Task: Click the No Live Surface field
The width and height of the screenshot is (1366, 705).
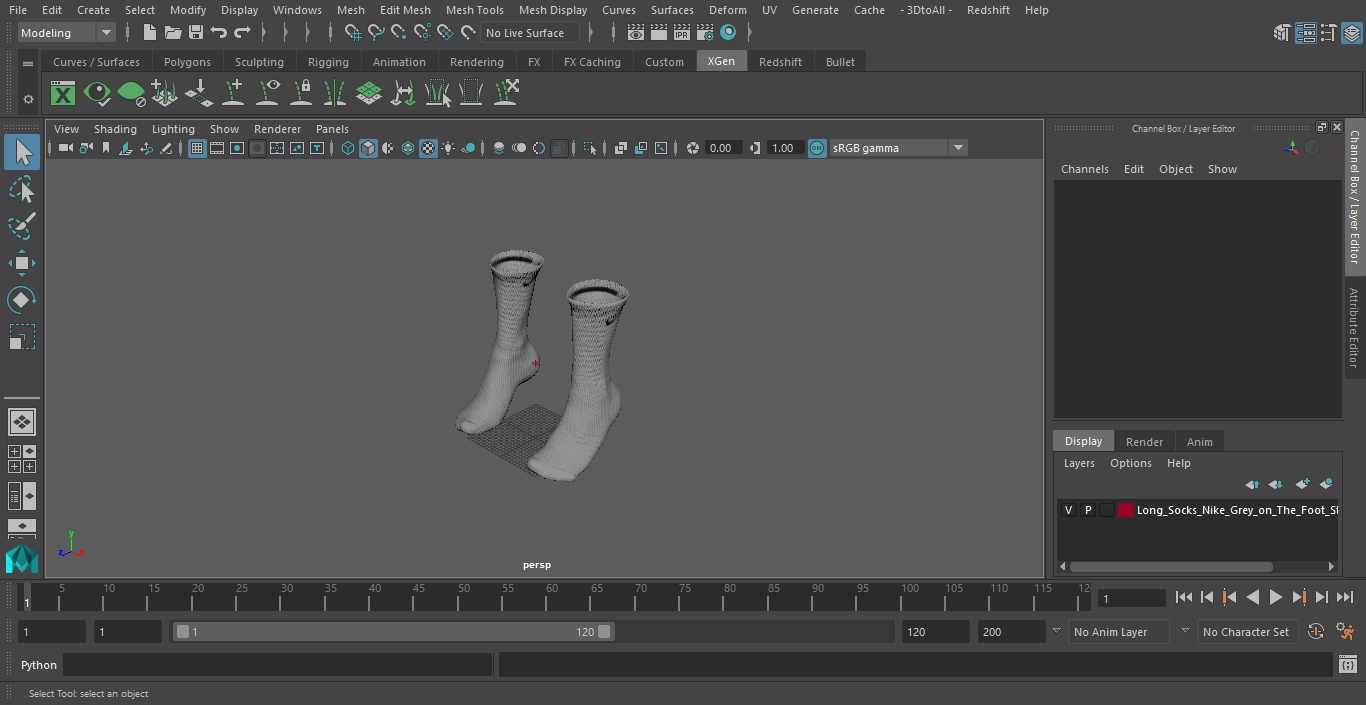Action: (529, 33)
